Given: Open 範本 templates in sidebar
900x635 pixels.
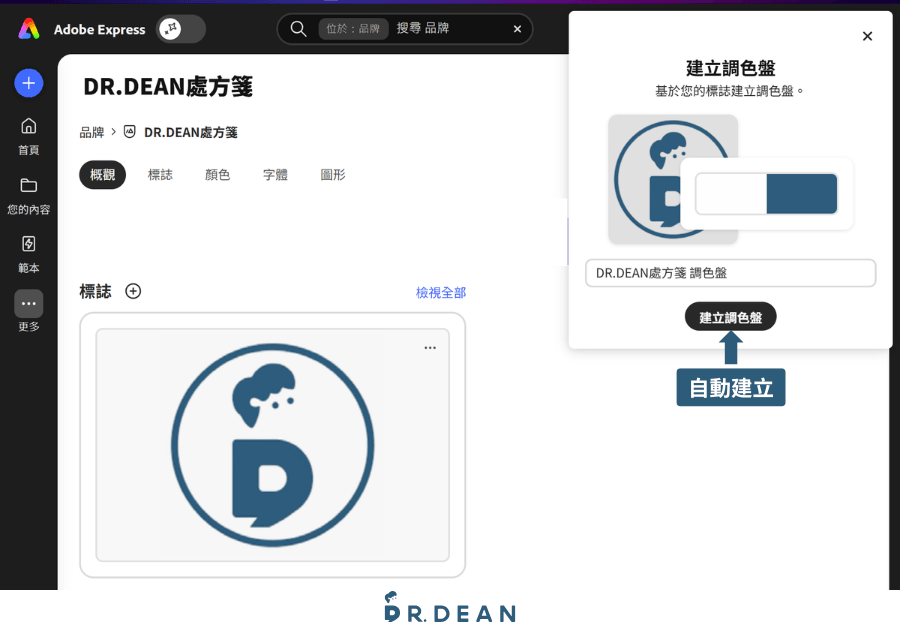Looking at the screenshot, I should pyautogui.click(x=29, y=255).
